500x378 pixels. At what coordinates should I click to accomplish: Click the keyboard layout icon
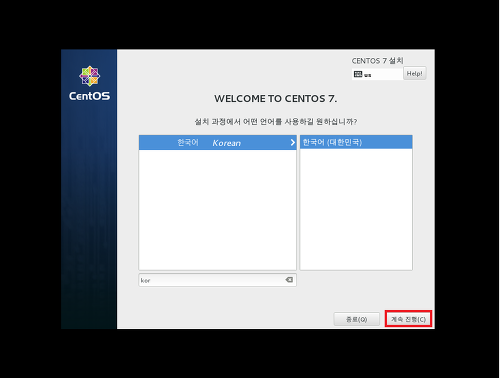click(x=358, y=74)
